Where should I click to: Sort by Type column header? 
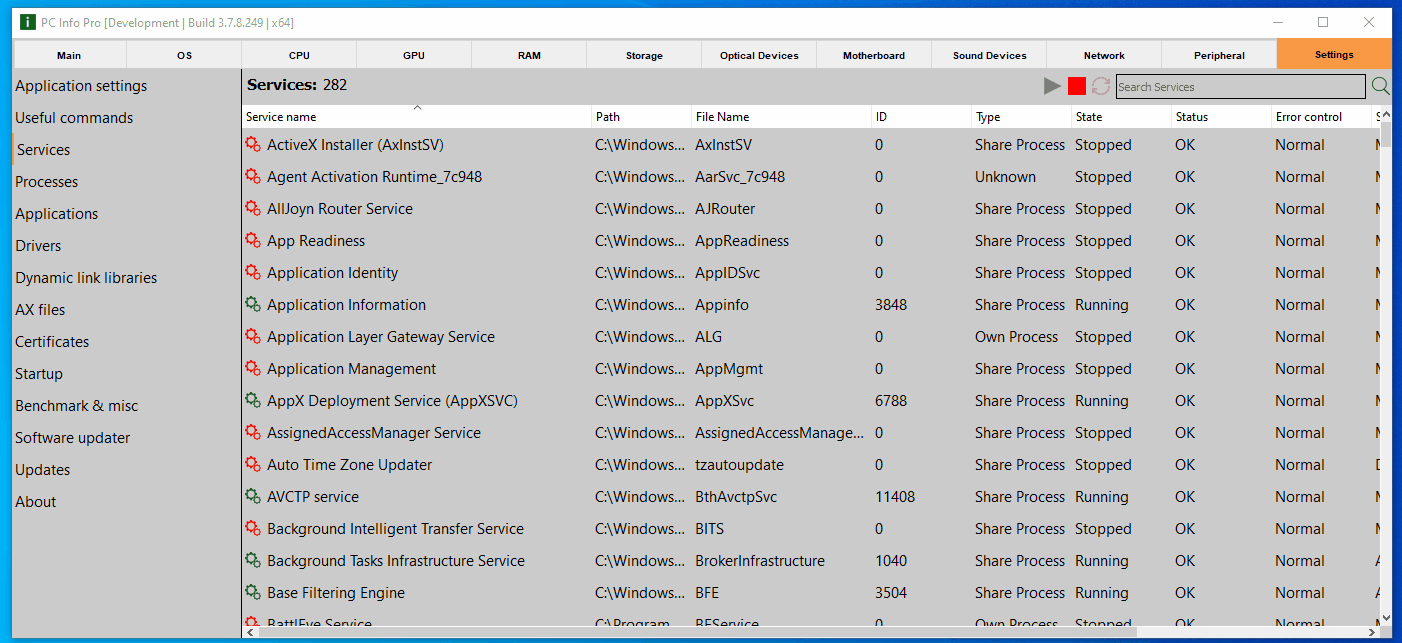(x=1022, y=117)
